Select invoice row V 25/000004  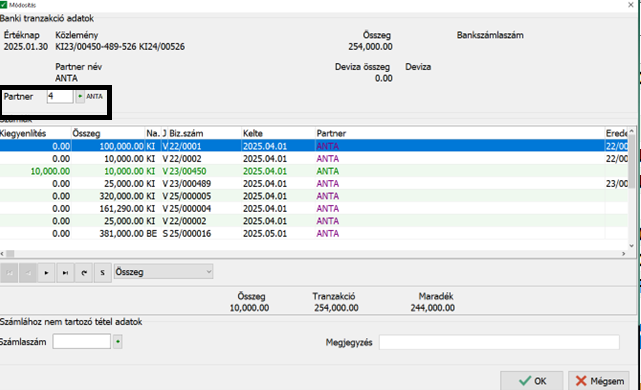click(x=314, y=208)
